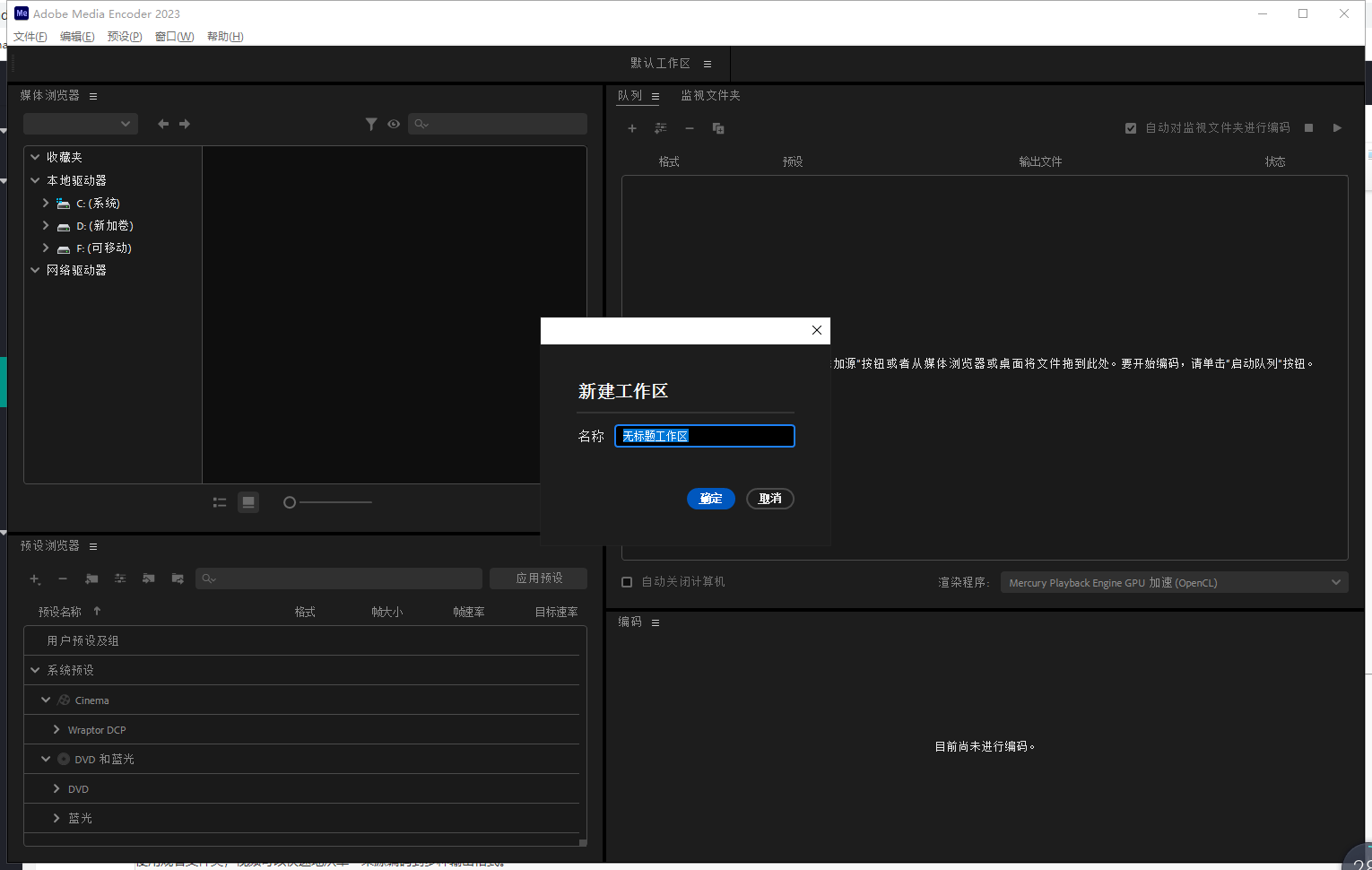Click the add output settings icon in queue
The width and height of the screenshot is (1372, 870).
661,128
